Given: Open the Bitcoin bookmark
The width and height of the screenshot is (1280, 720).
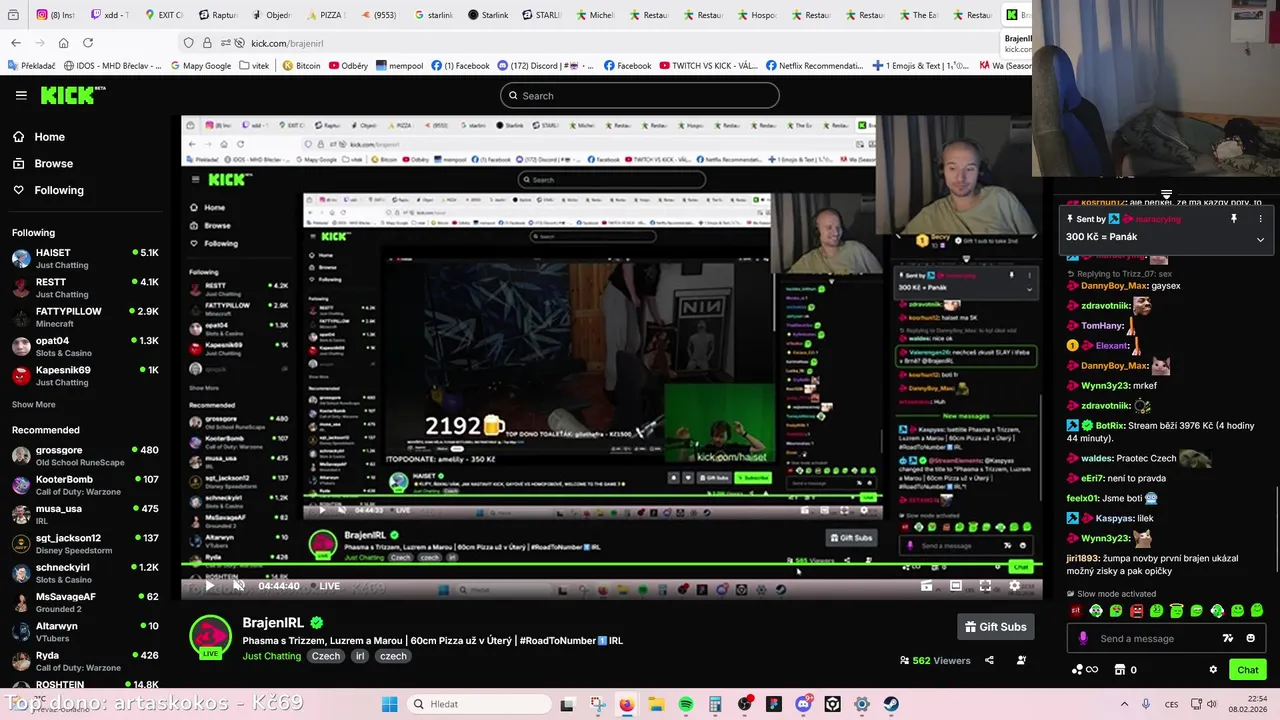Looking at the screenshot, I should (301, 66).
